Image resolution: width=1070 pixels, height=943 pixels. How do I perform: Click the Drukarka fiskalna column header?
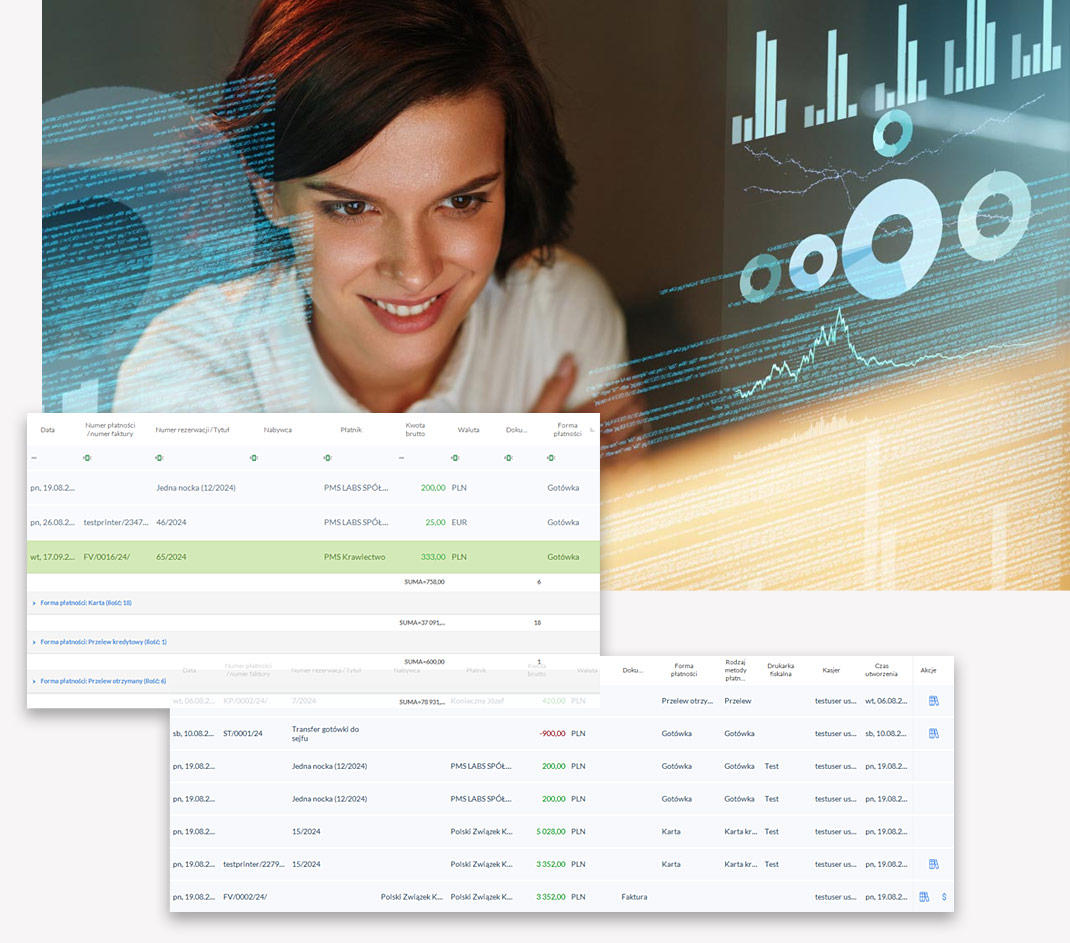tap(781, 670)
